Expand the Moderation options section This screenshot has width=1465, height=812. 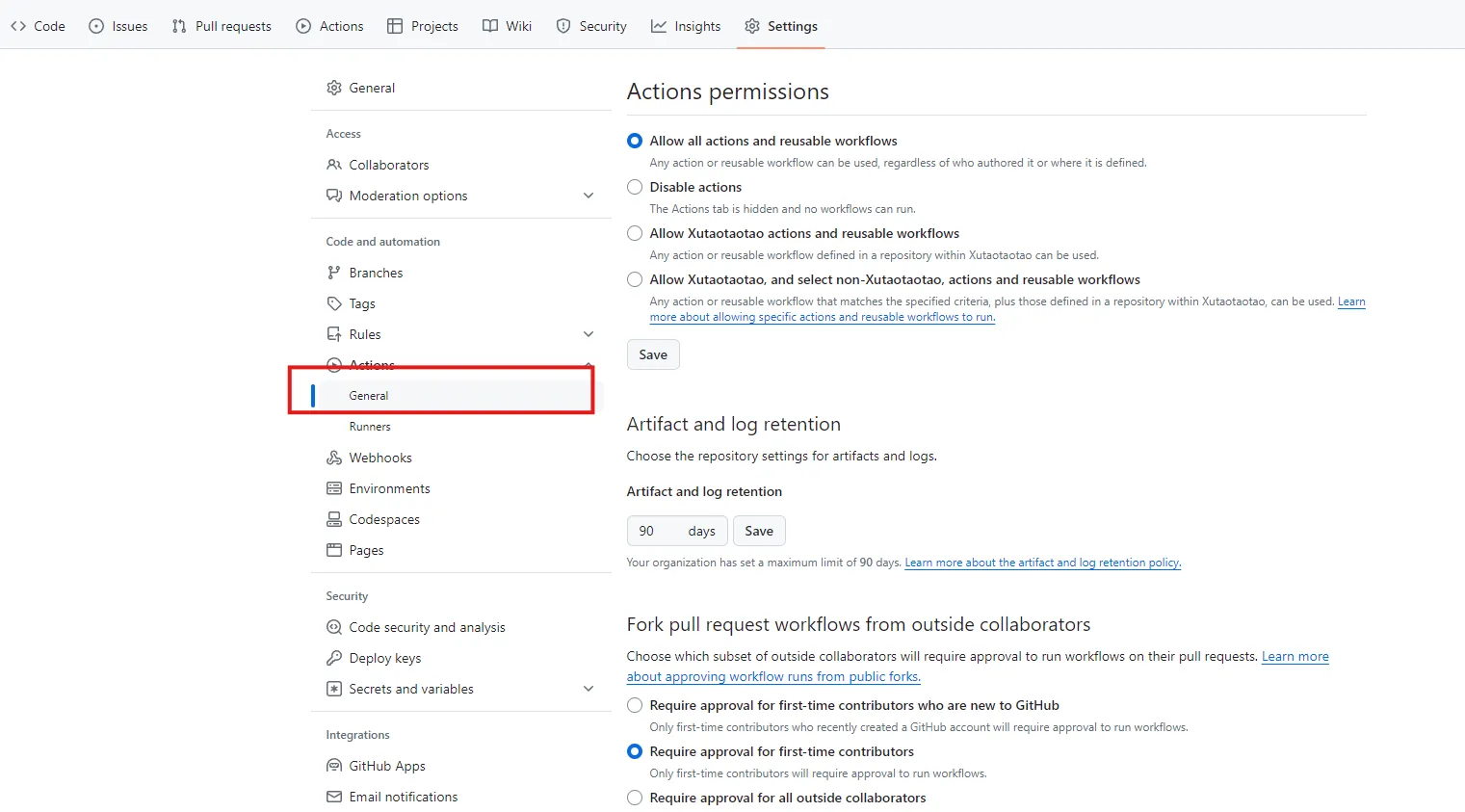(589, 196)
